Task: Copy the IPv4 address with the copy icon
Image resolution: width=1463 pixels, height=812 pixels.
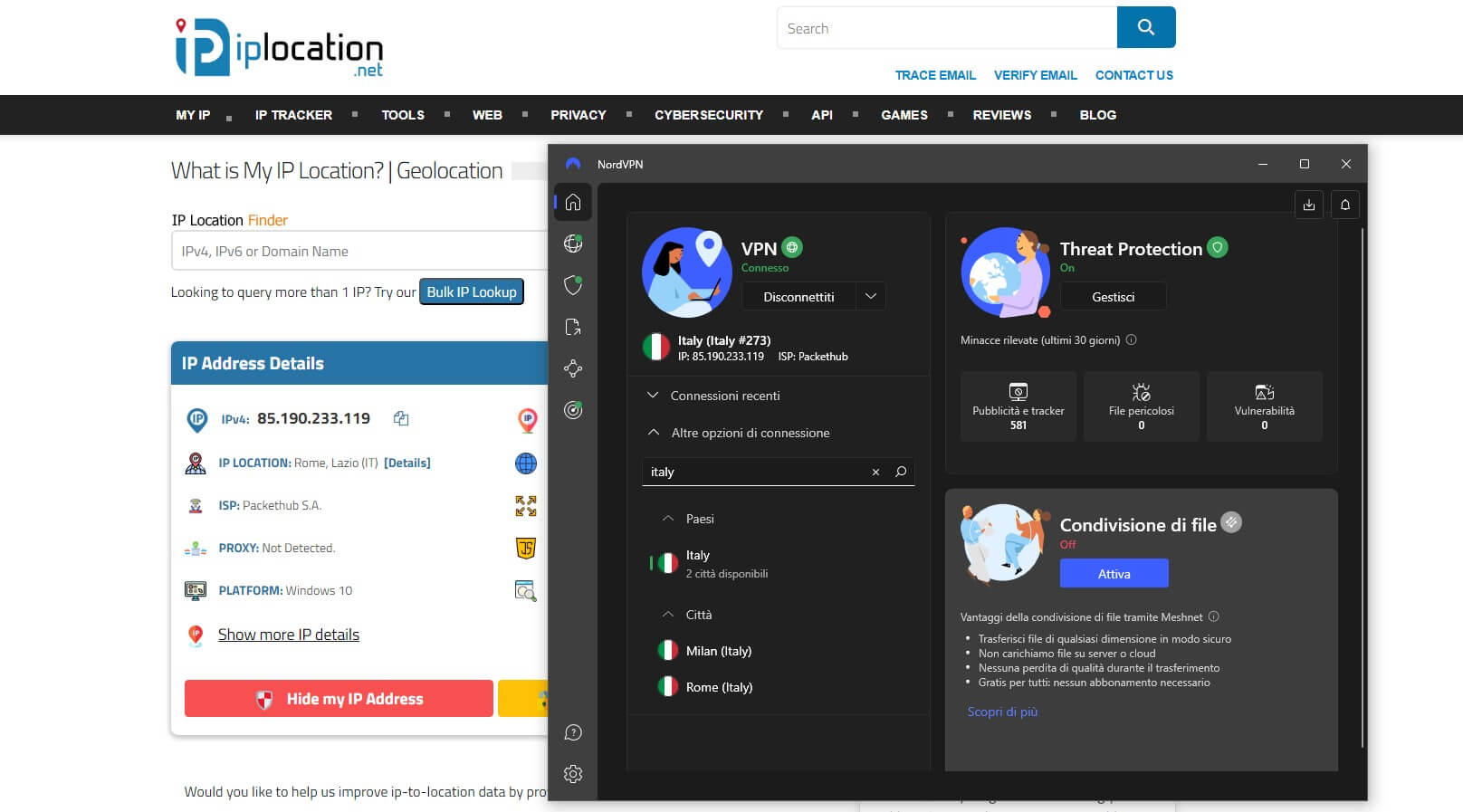Action: tap(401, 418)
